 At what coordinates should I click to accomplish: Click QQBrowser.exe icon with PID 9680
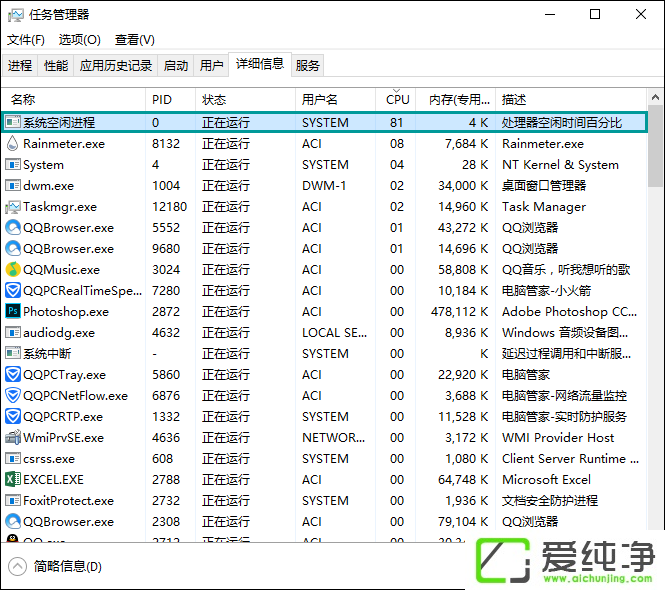(x=13, y=249)
